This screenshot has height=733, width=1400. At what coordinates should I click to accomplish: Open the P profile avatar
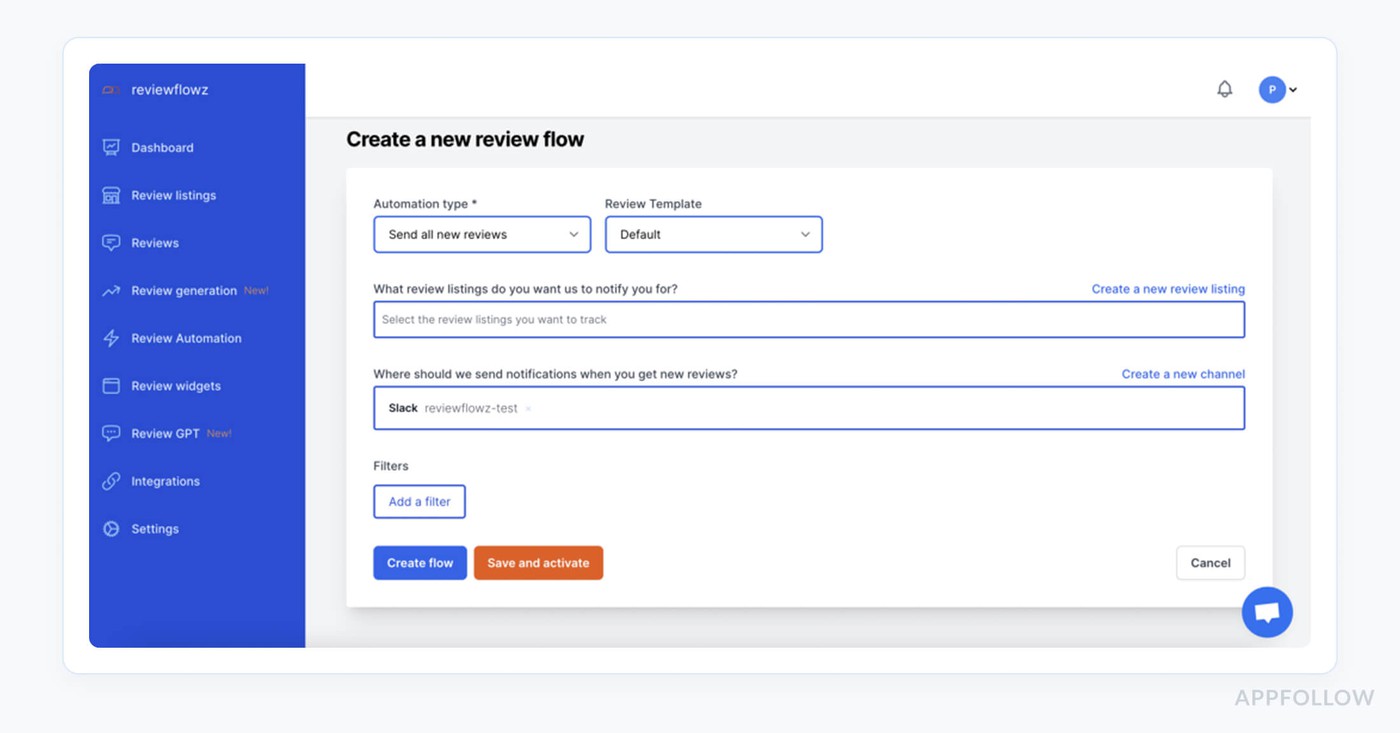point(1271,89)
